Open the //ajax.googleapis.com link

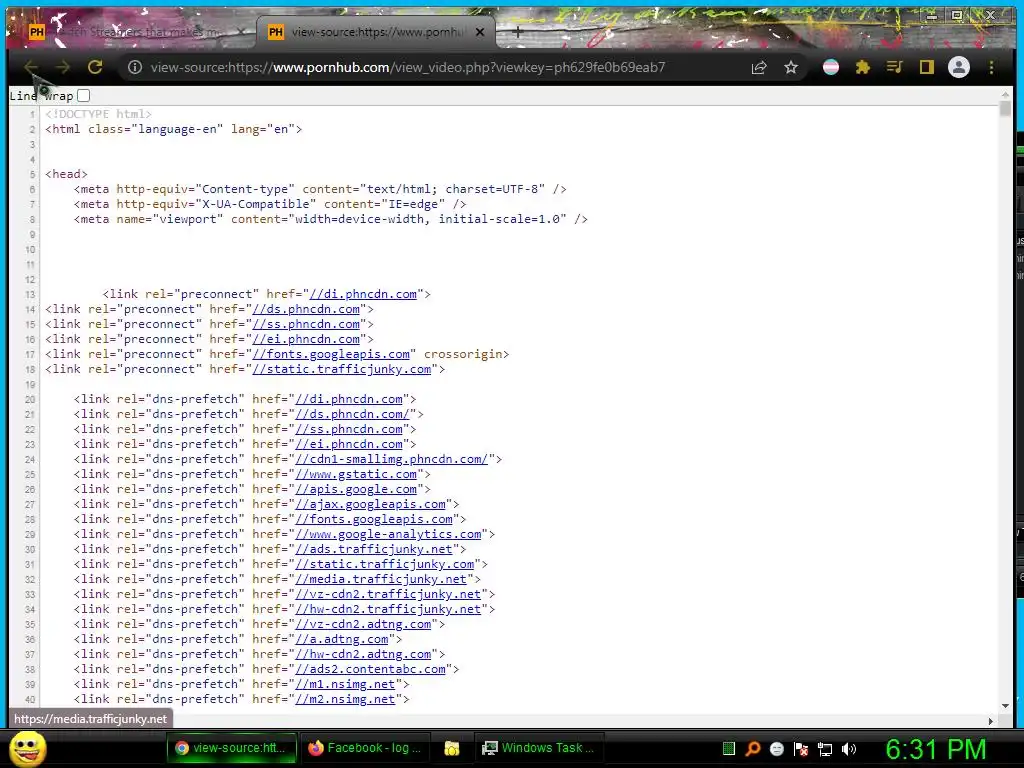tap(370, 504)
